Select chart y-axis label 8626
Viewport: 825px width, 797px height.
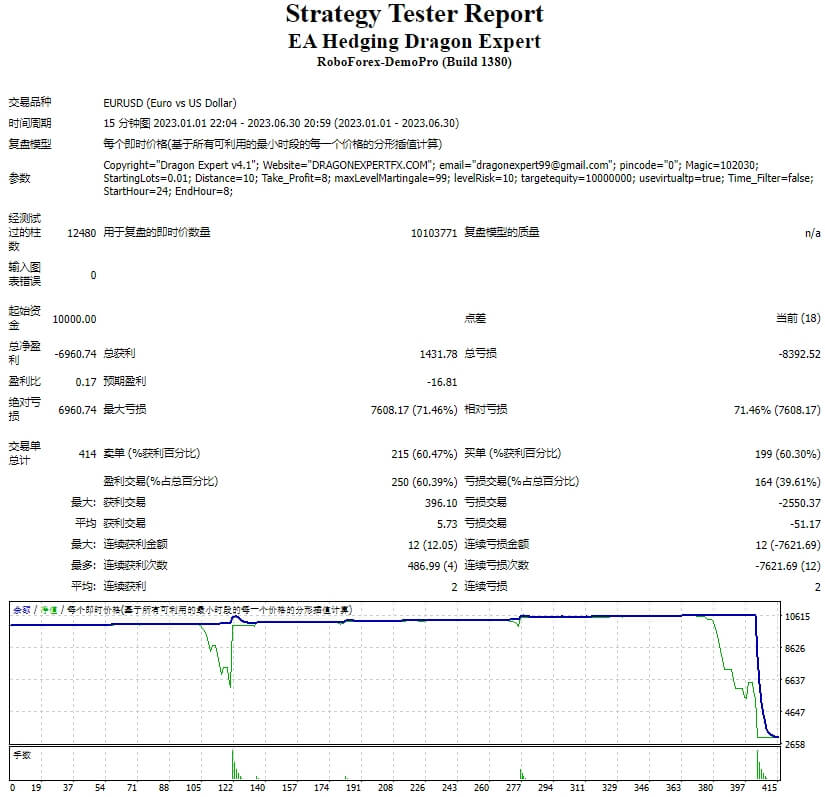click(x=795, y=649)
